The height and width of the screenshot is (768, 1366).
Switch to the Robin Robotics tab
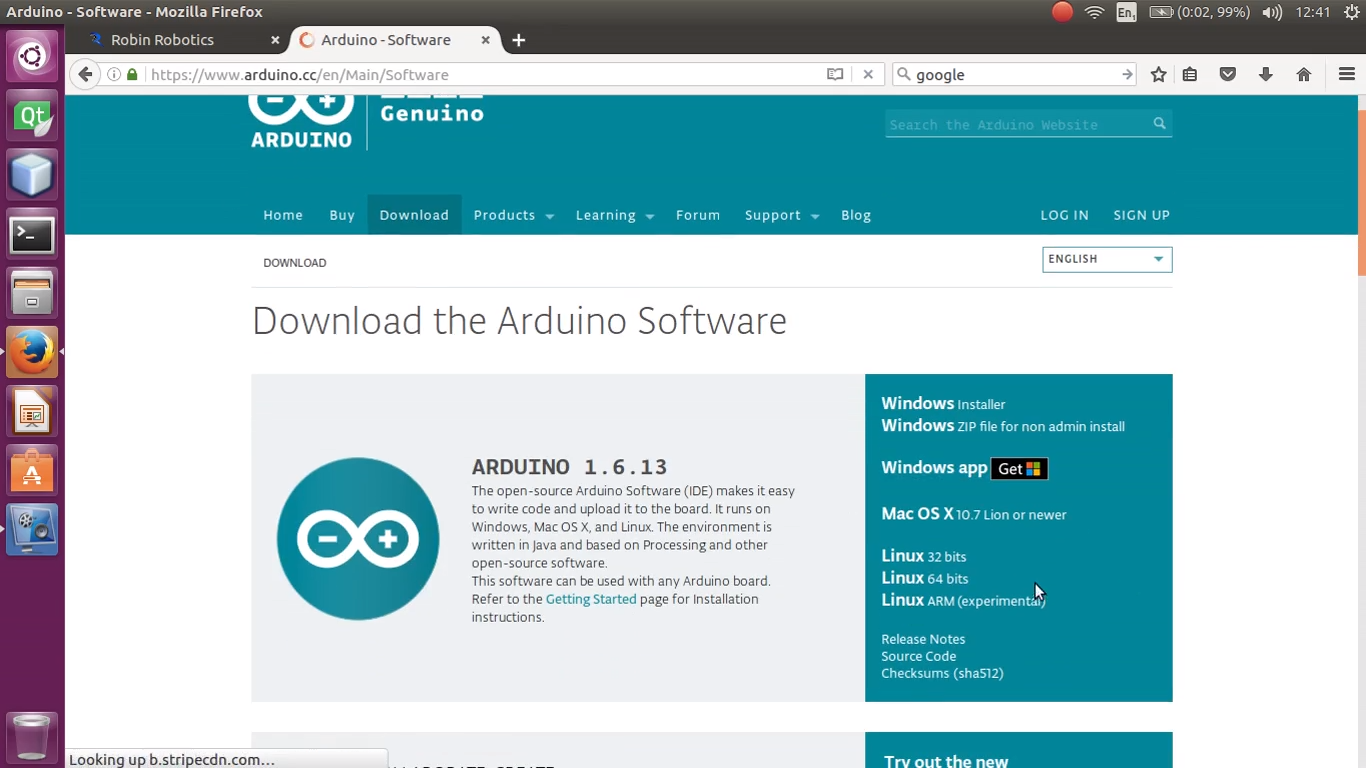point(163,40)
